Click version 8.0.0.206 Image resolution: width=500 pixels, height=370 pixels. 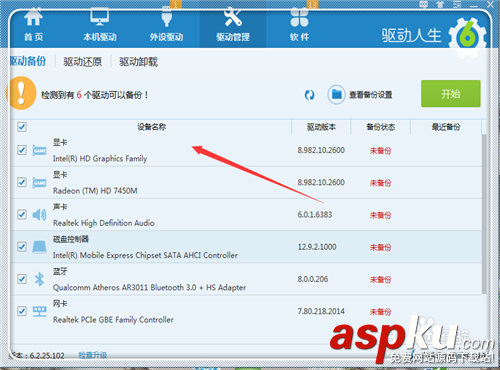313,279
